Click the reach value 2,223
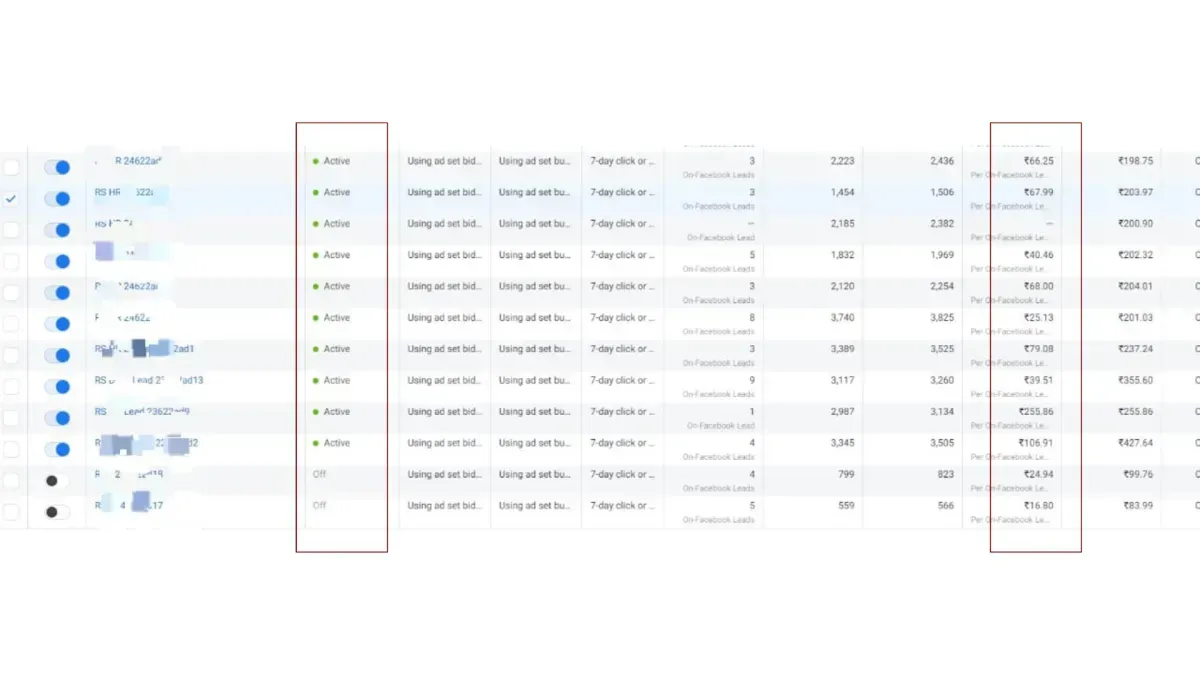 tap(842, 160)
